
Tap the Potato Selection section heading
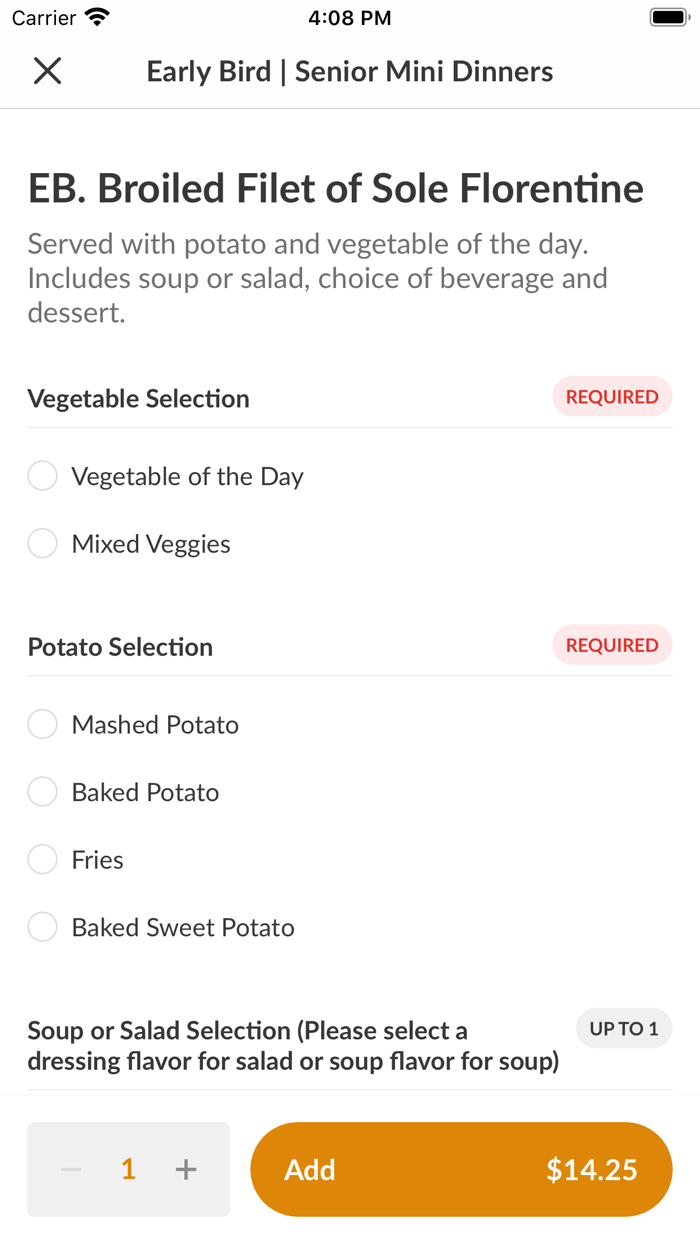(120, 647)
